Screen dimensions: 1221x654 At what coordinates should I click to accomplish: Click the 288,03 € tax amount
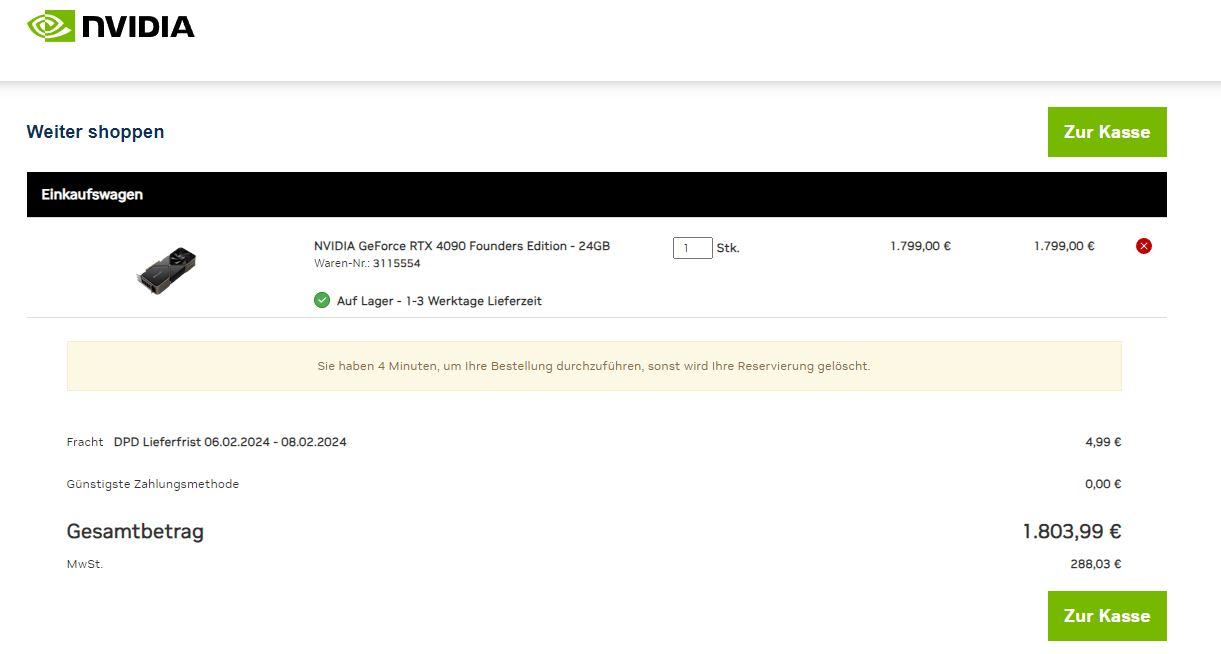point(1096,564)
